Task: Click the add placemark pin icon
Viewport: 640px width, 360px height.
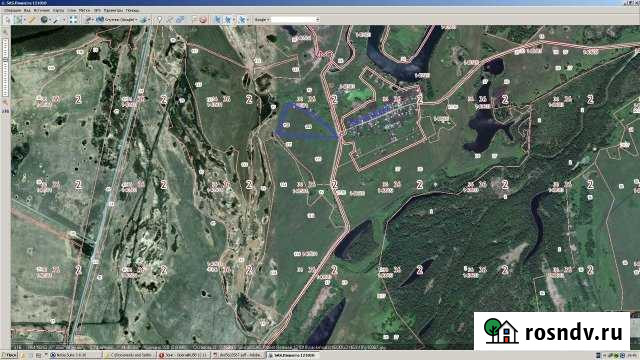Action: 159,20
